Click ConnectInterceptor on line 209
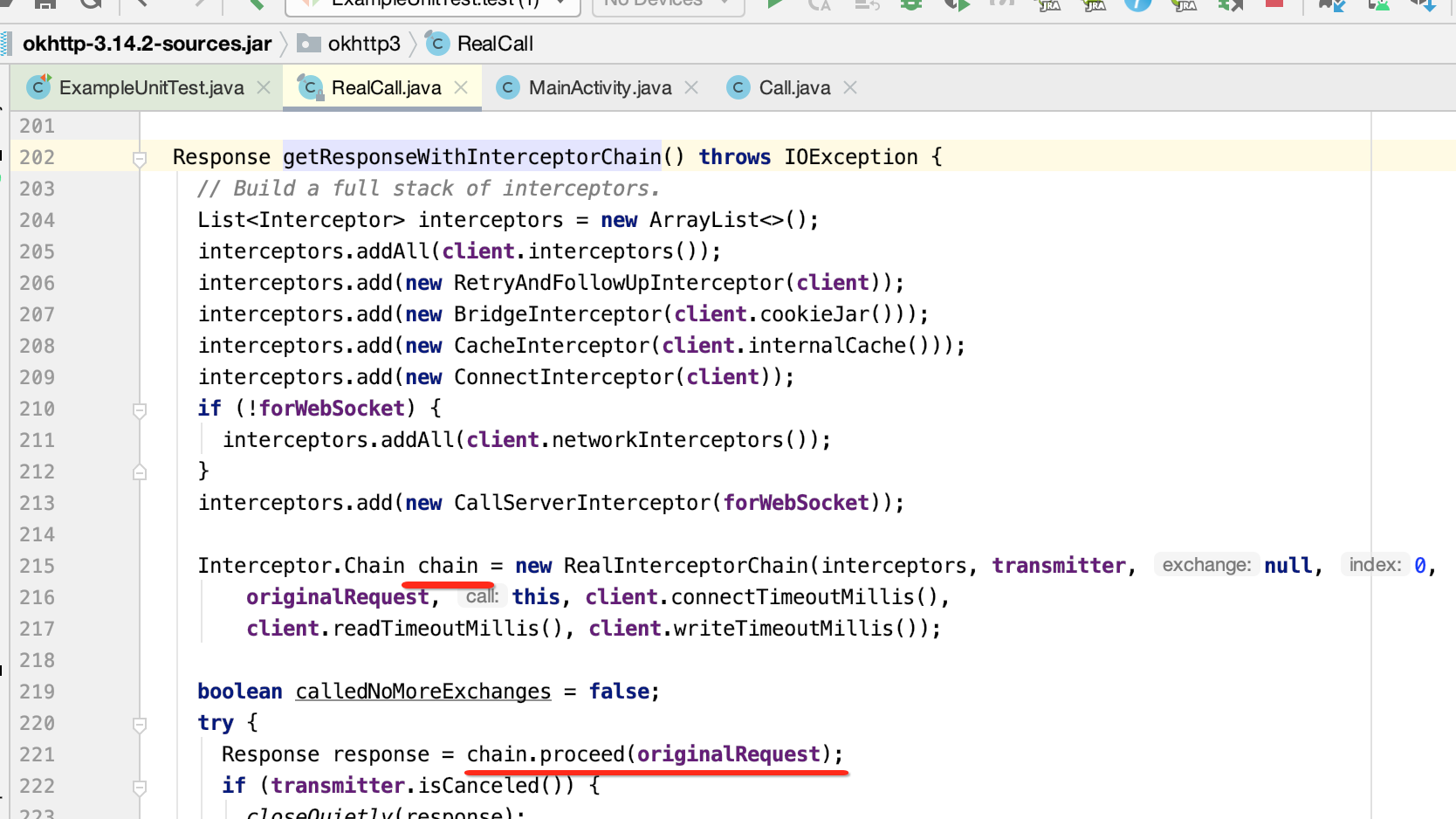The width and height of the screenshot is (1456, 819). (564, 377)
